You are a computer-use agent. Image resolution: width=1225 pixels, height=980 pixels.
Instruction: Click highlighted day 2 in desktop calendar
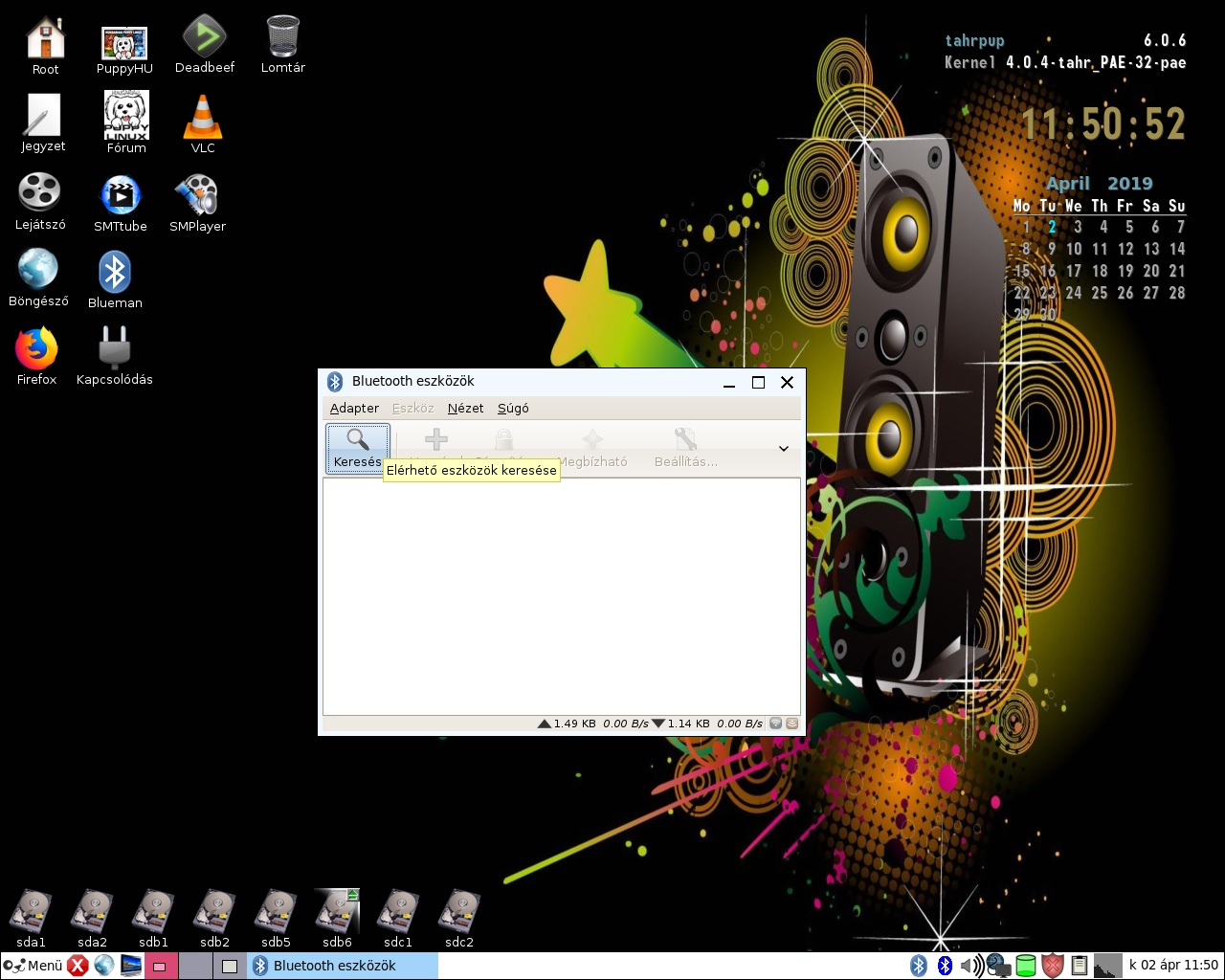(x=1052, y=227)
